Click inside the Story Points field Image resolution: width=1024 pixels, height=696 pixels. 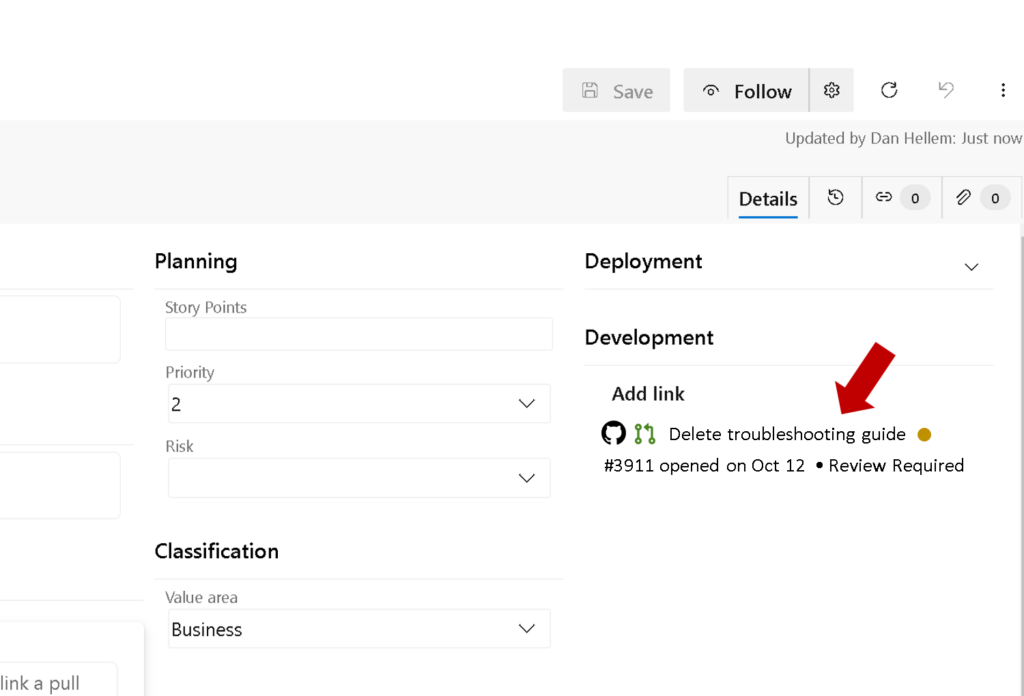point(358,333)
